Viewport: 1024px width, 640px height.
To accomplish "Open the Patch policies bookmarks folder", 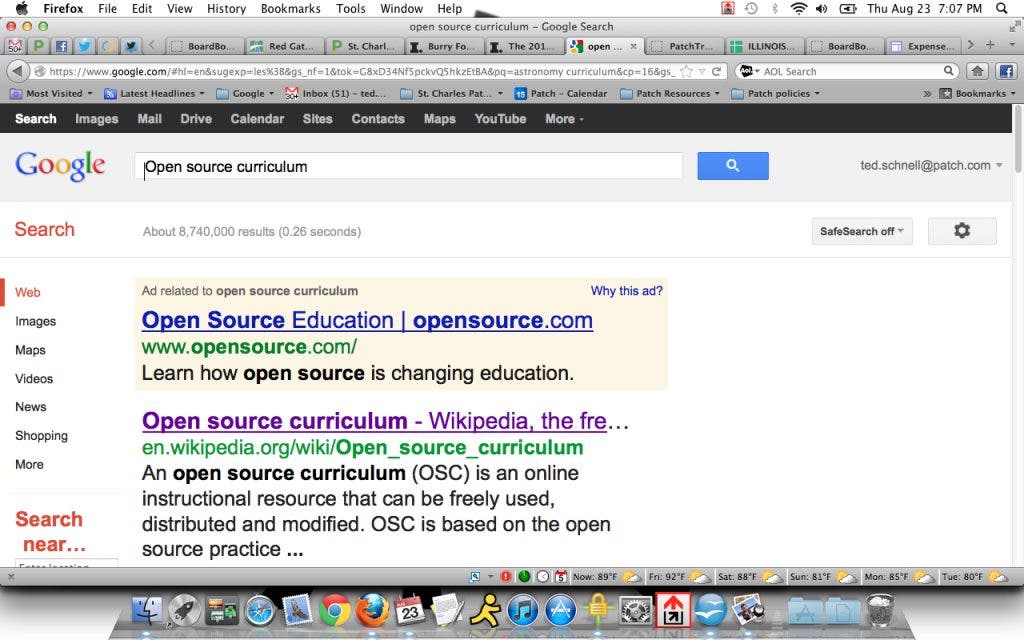I will (x=776, y=93).
